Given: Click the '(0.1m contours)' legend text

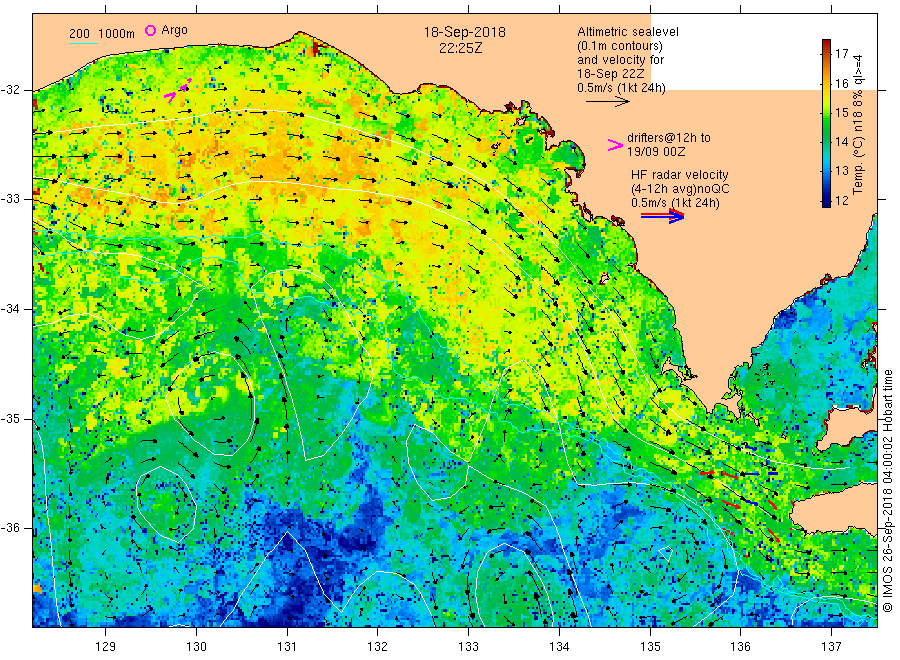Looking at the screenshot, I should tap(620, 46).
